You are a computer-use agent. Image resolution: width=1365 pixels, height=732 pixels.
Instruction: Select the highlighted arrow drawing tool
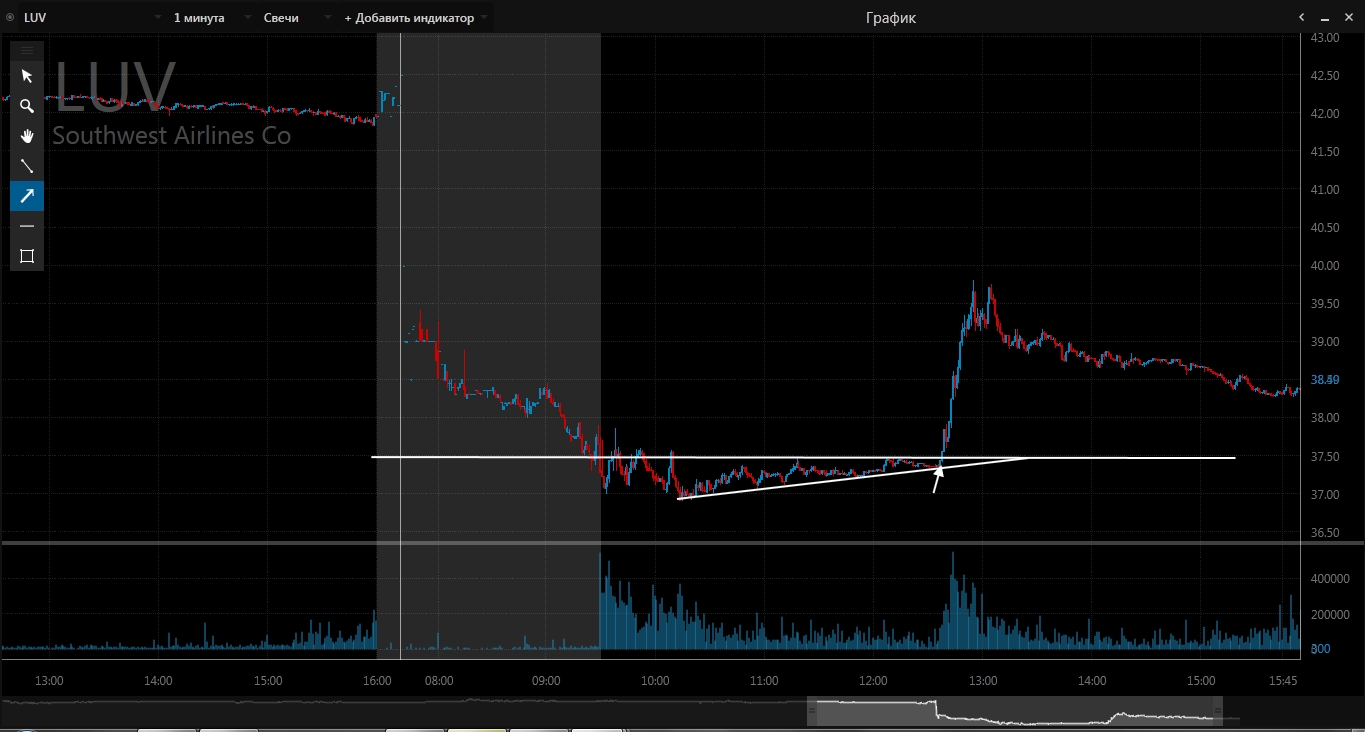pyautogui.click(x=27, y=196)
